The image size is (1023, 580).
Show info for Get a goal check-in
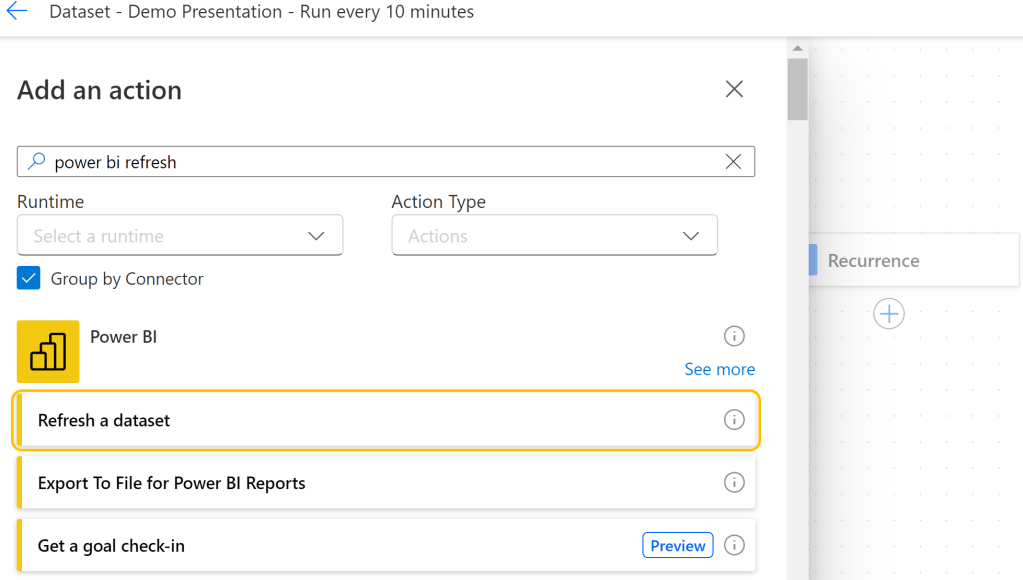[734, 546]
